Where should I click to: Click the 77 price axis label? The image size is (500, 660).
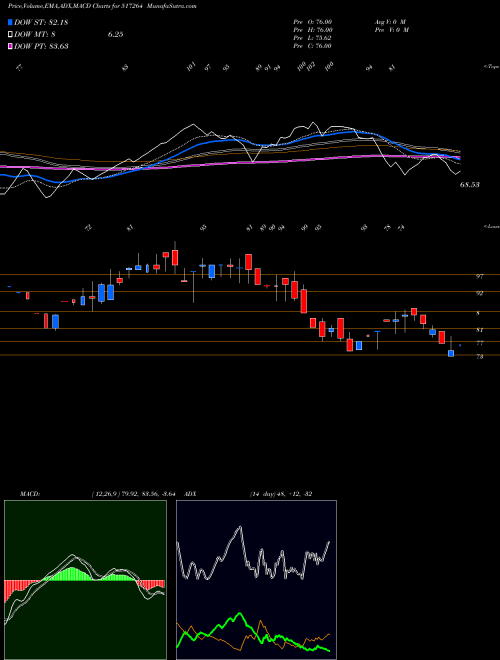479,343
